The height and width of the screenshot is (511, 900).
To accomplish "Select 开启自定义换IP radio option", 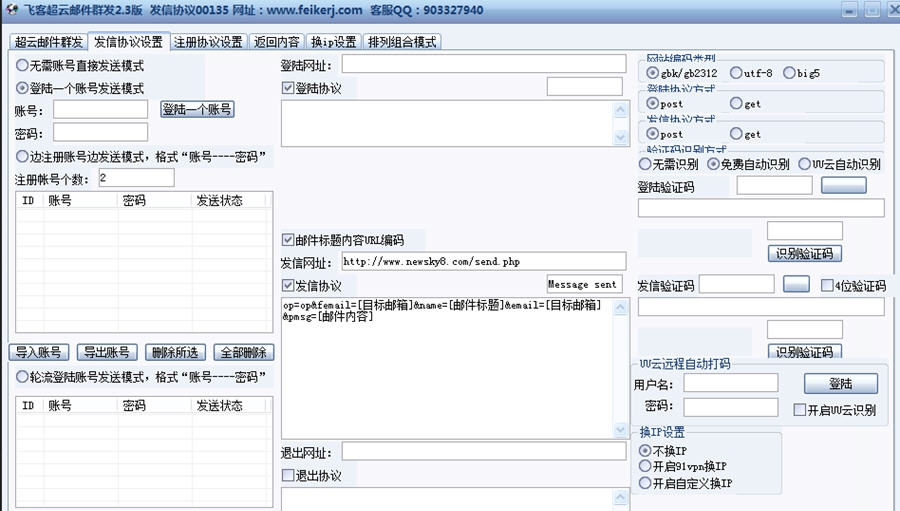I will 685,483.
